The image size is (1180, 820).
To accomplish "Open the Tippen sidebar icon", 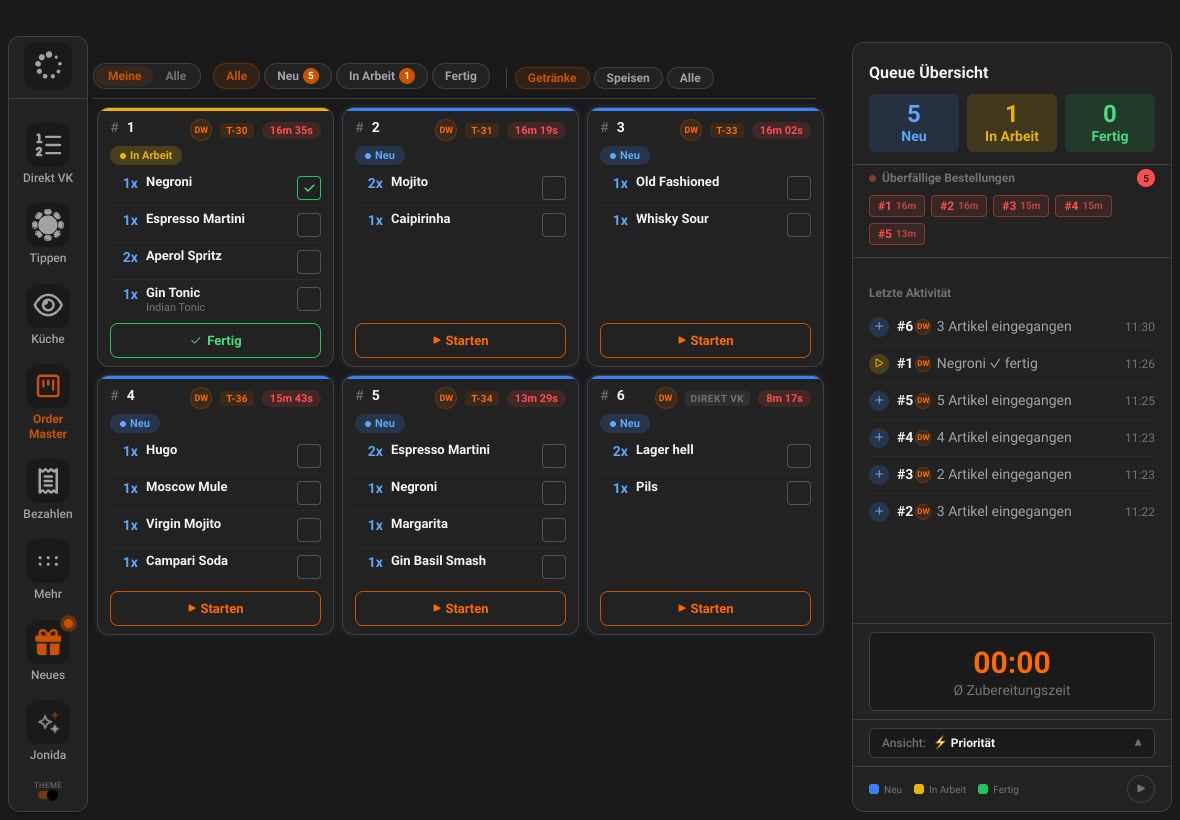I will 48,225.
